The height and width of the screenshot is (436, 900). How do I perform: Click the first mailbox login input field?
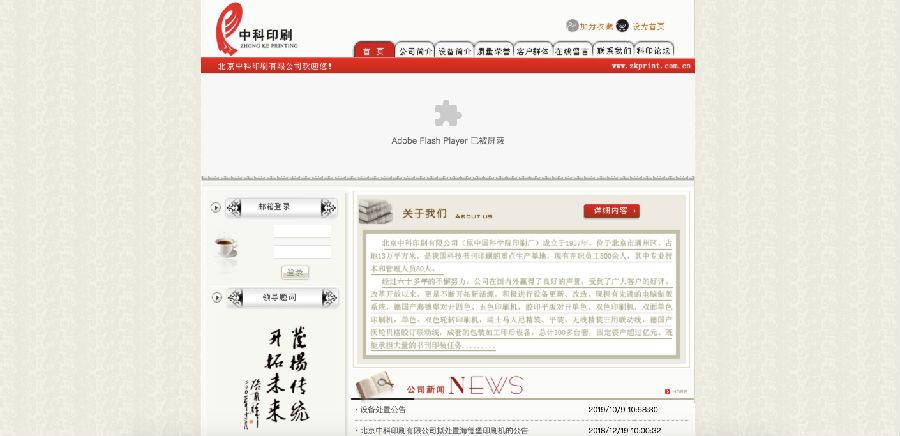(x=302, y=231)
